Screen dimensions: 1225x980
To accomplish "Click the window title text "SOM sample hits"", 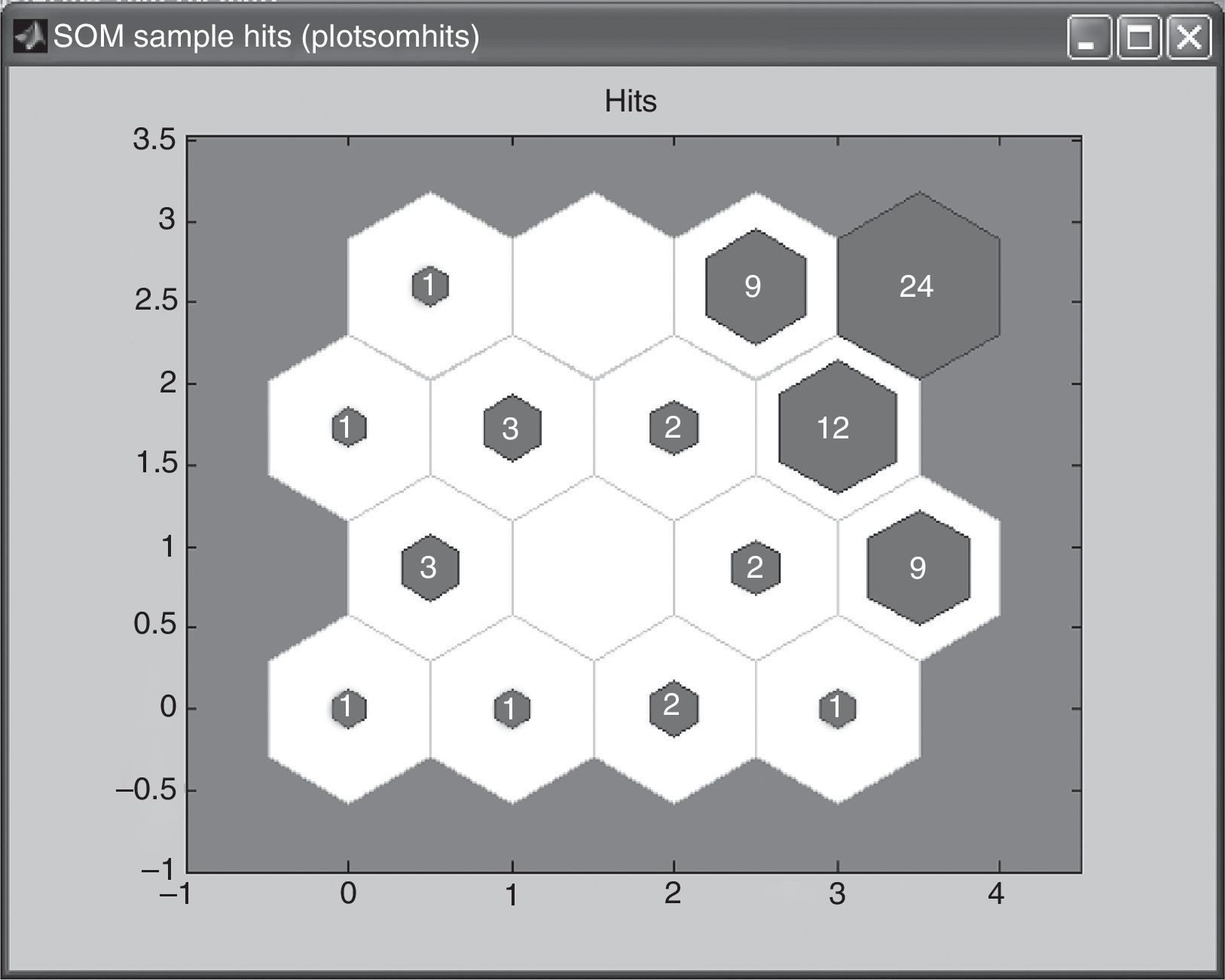I will [172, 36].
